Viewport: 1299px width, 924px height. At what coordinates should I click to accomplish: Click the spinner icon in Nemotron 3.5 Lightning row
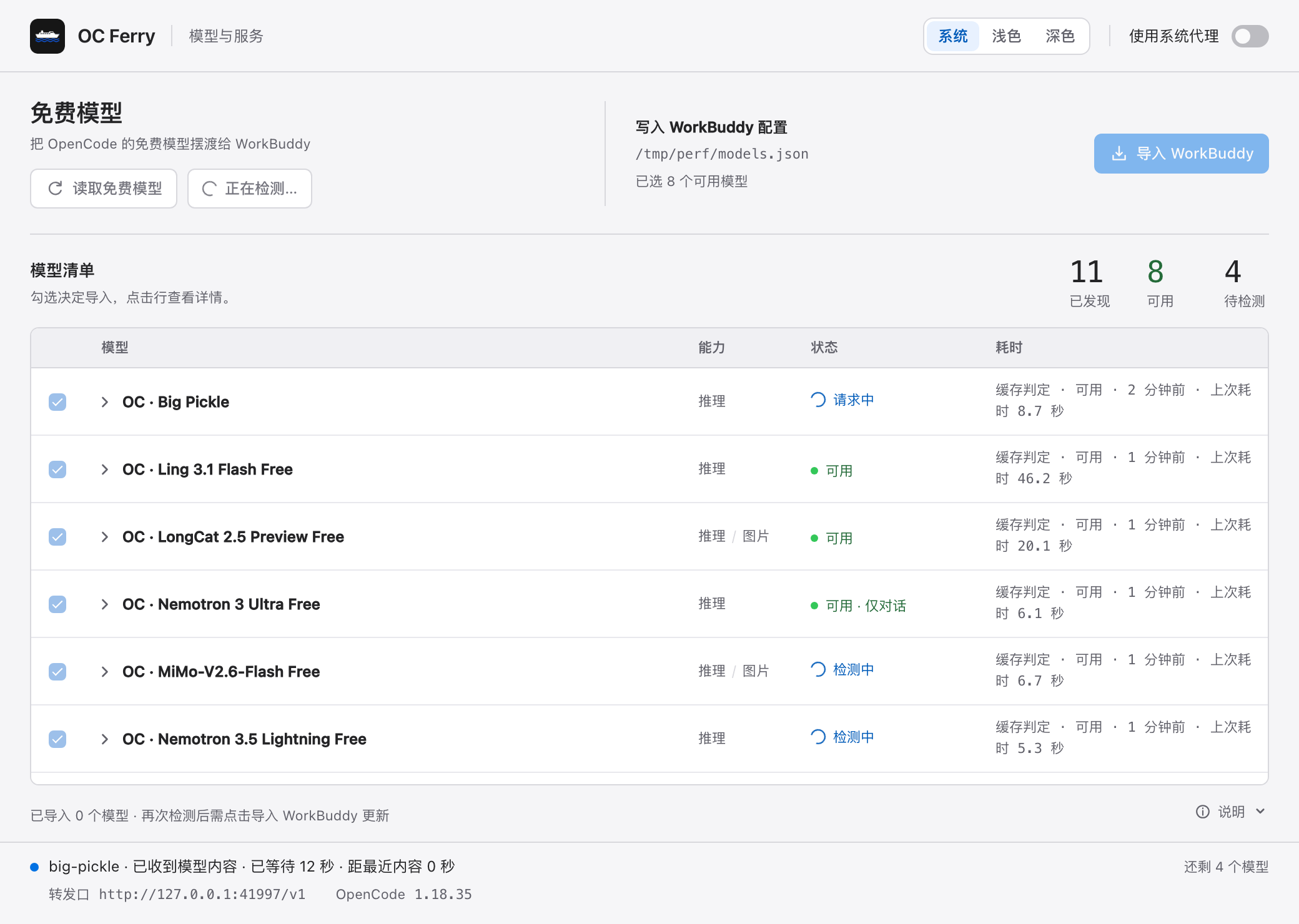tap(818, 737)
